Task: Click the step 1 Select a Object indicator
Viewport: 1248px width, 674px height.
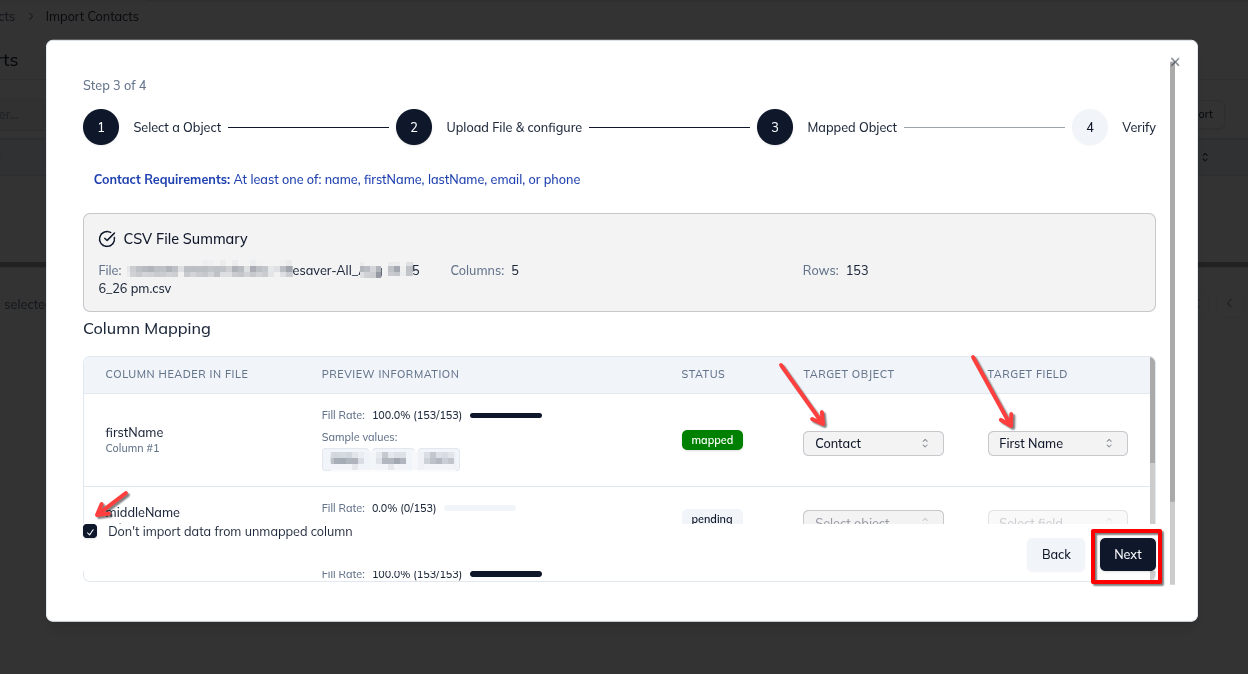Action: 100,127
